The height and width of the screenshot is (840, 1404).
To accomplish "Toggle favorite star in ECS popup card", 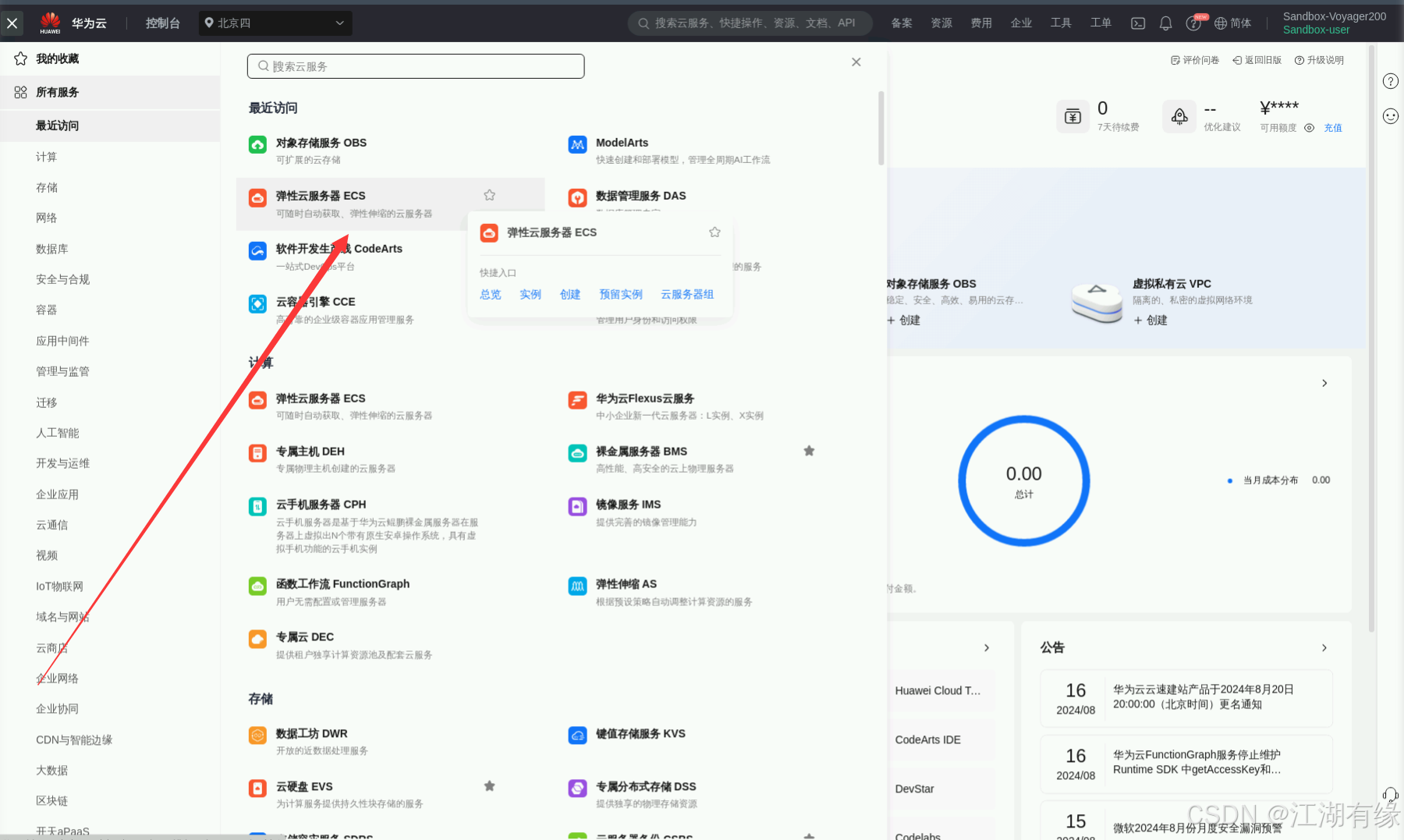I will tap(714, 232).
